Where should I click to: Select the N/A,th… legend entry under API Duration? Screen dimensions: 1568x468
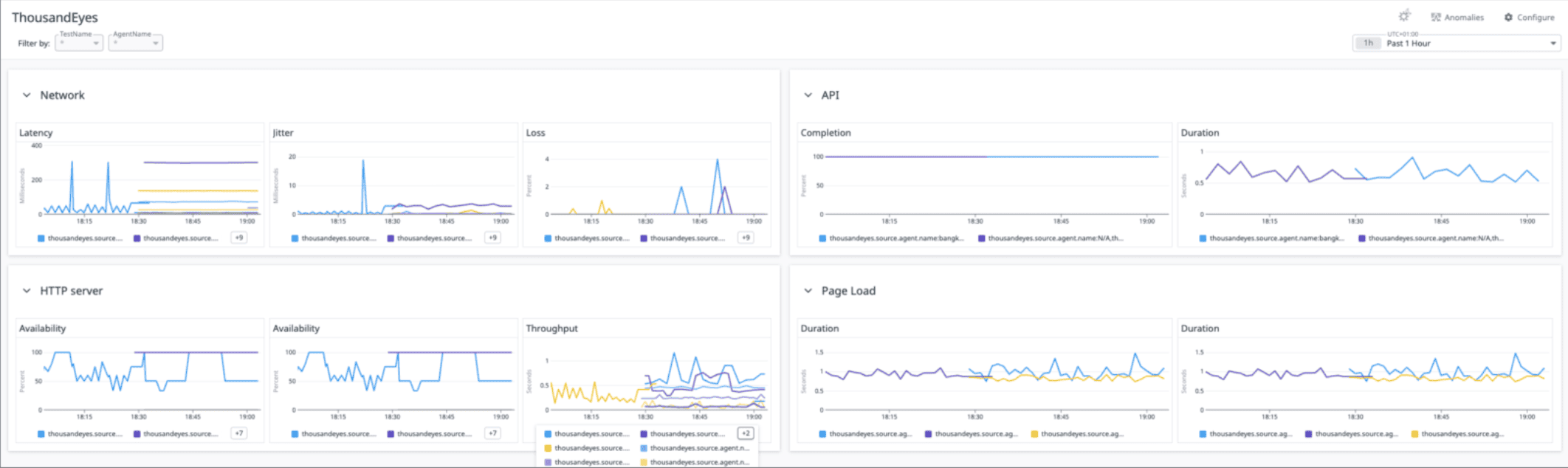(x=1431, y=238)
